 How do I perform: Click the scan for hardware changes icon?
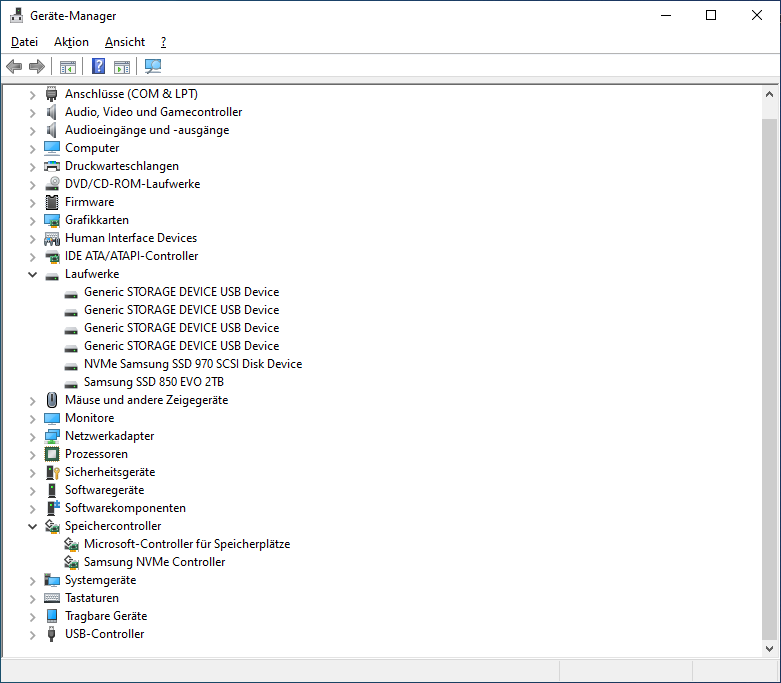click(x=153, y=66)
